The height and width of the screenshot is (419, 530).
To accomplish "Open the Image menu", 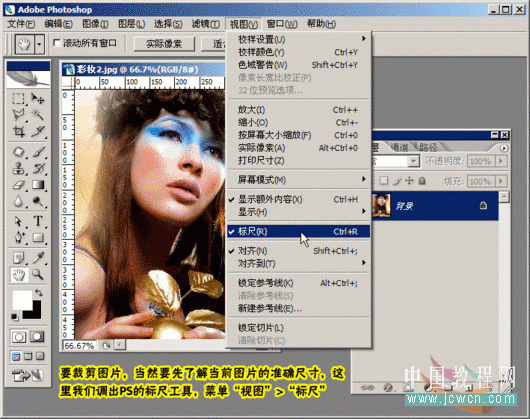I will pyautogui.click(x=95, y=24).
